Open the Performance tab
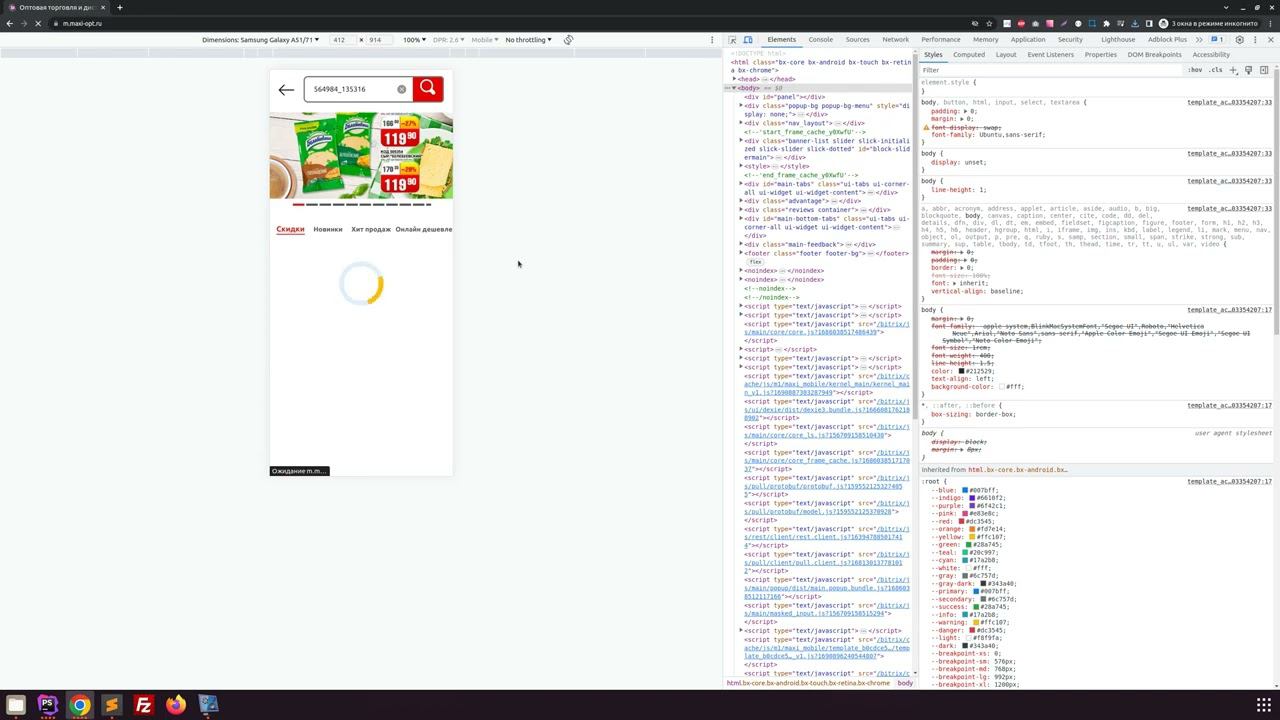The image size is (1280, 720). coord(941,40)
